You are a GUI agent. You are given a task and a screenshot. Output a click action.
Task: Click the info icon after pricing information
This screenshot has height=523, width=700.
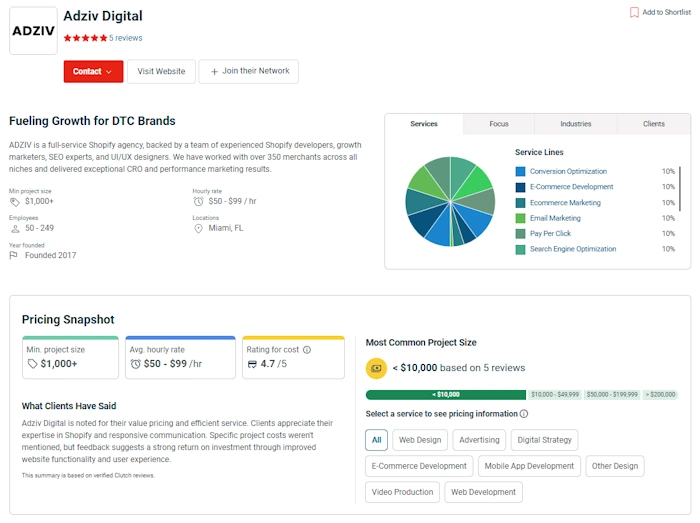click(x=524, y=414)
